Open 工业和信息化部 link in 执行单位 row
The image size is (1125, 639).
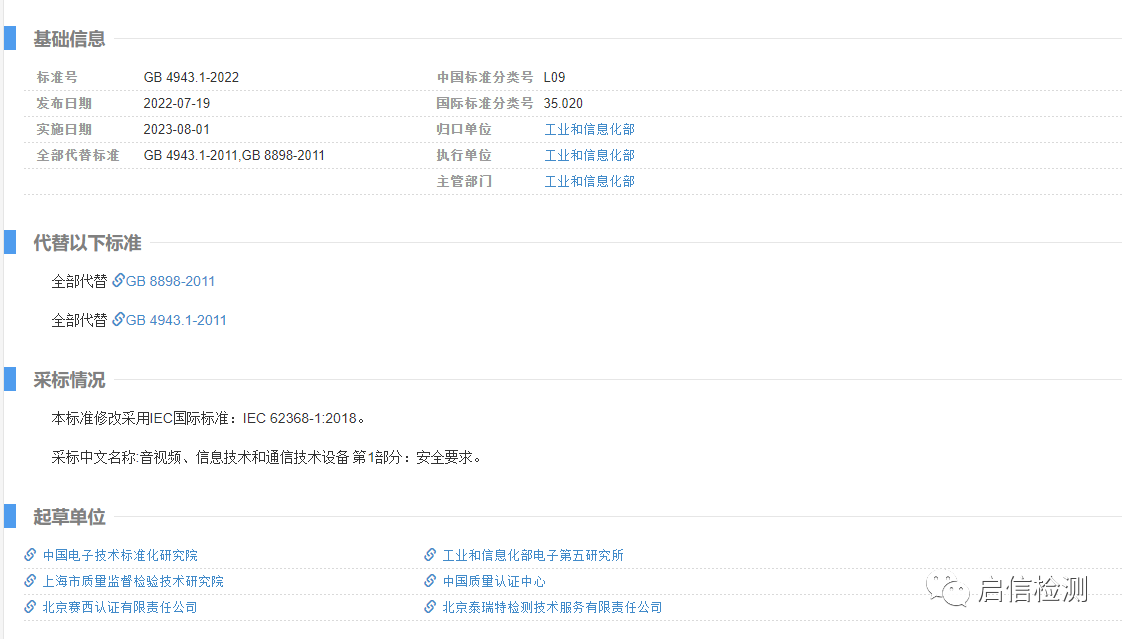(589, 155)
